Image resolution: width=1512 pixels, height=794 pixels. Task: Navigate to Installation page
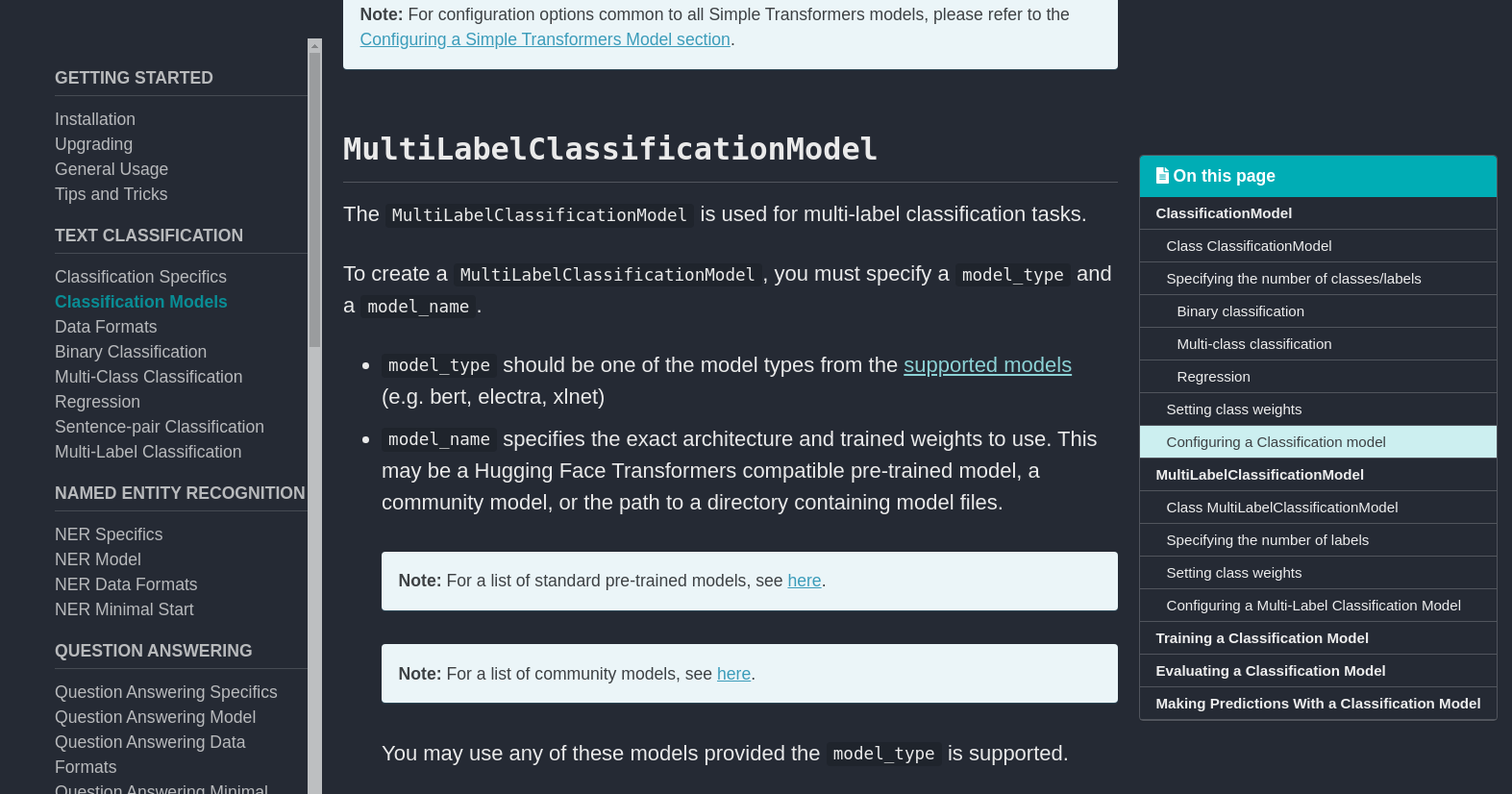(94, 119)
